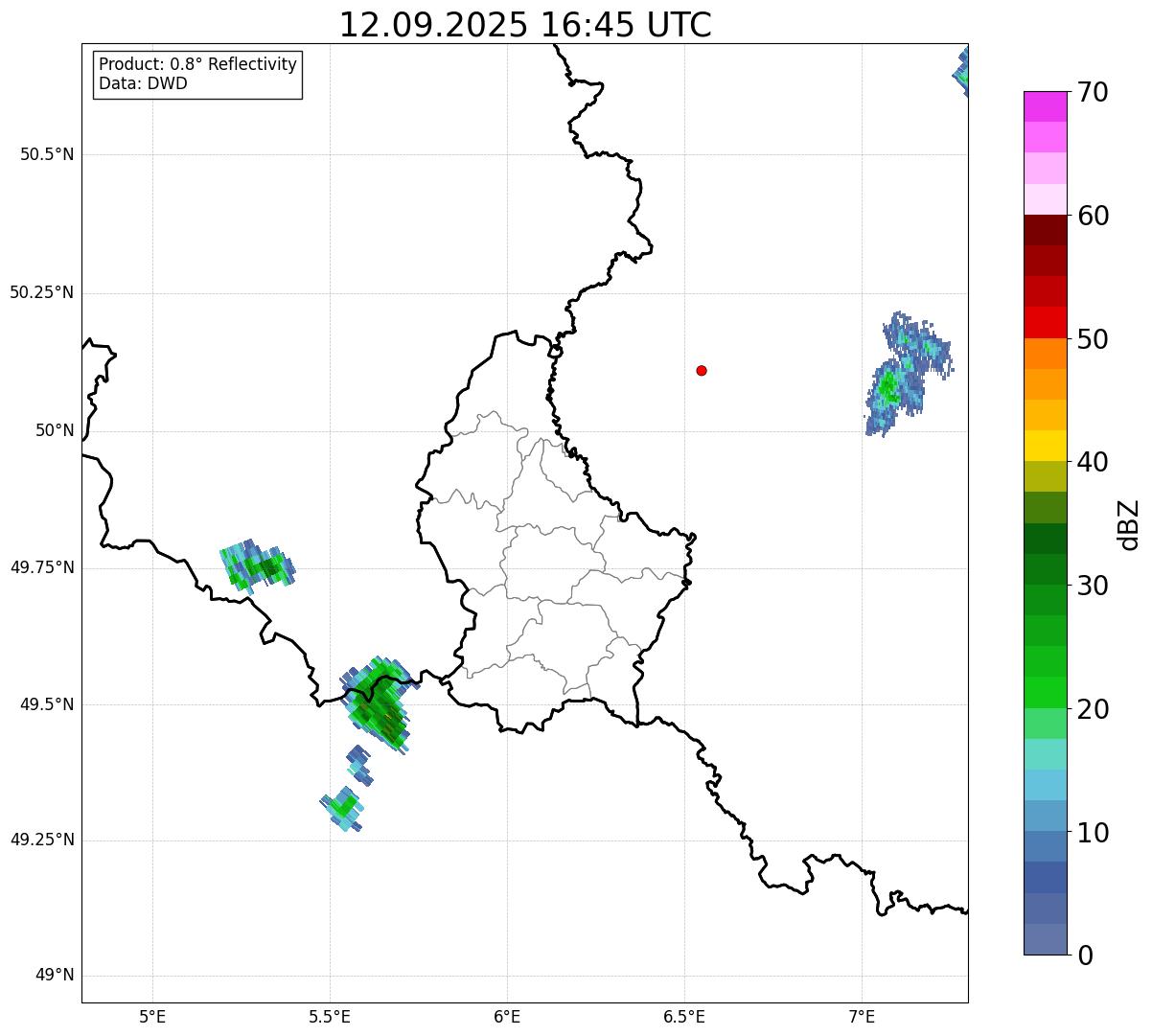The height and width of the screenshot is (1036, 1152).
Task: Click the latitude label 50.25°N
Action: point(41,292)
